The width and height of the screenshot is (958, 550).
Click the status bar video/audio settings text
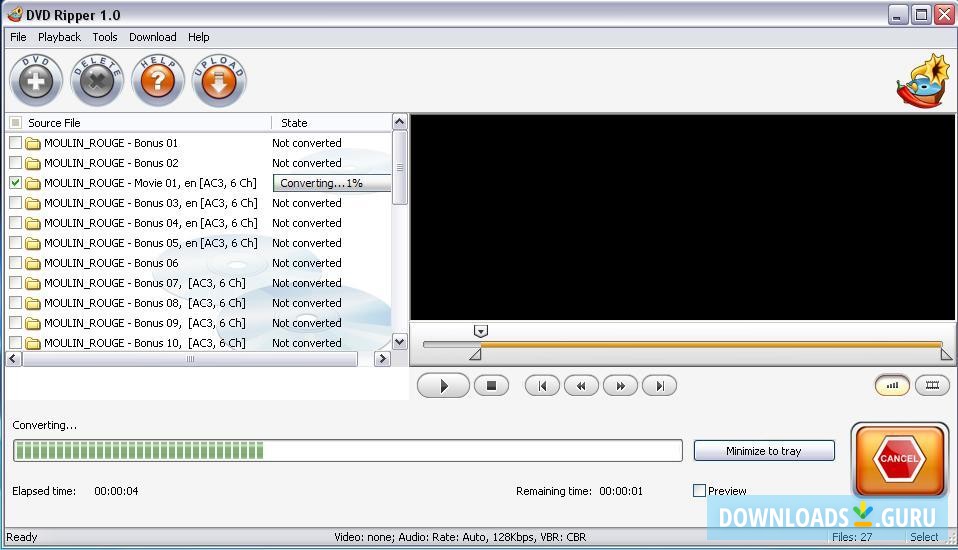(460, 537)
